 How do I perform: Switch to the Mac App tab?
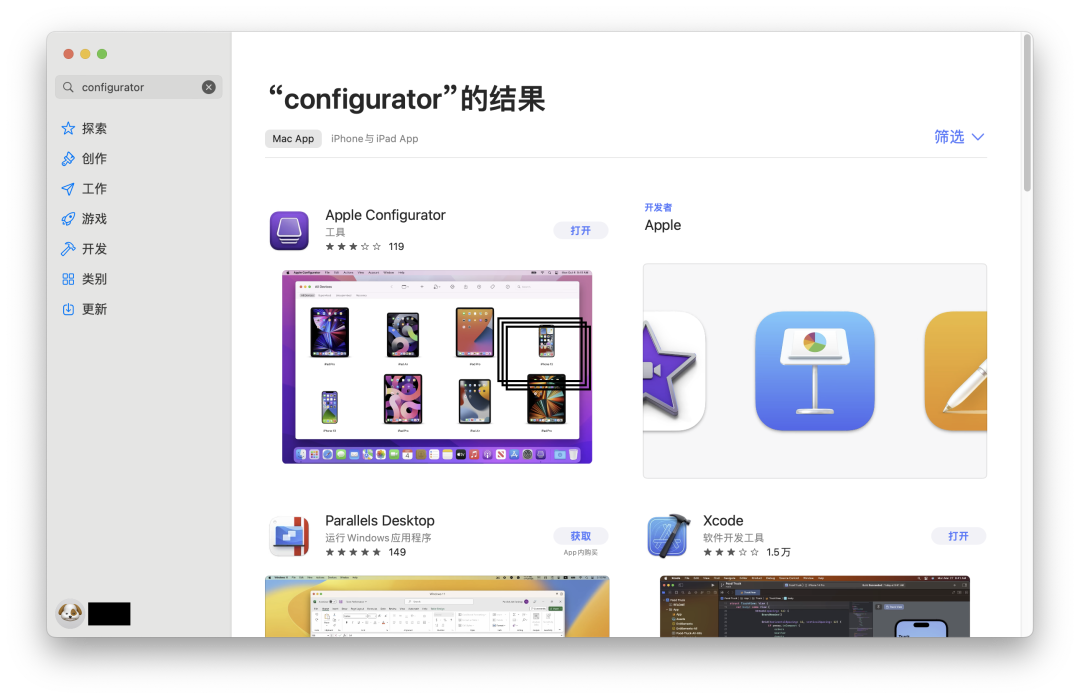click(293, 139)
